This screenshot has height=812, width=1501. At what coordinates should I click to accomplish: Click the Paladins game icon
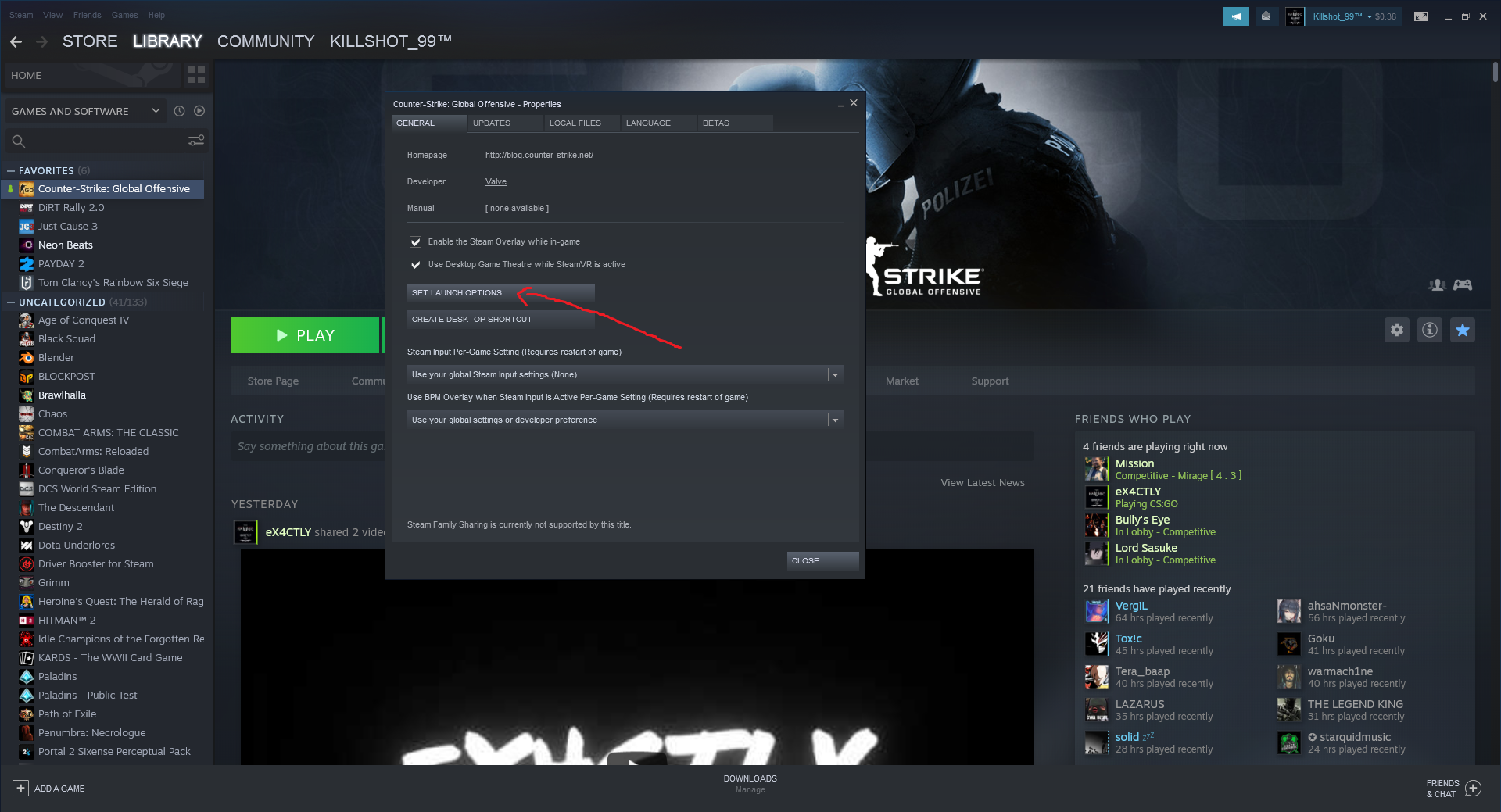(x=27, y=677)
